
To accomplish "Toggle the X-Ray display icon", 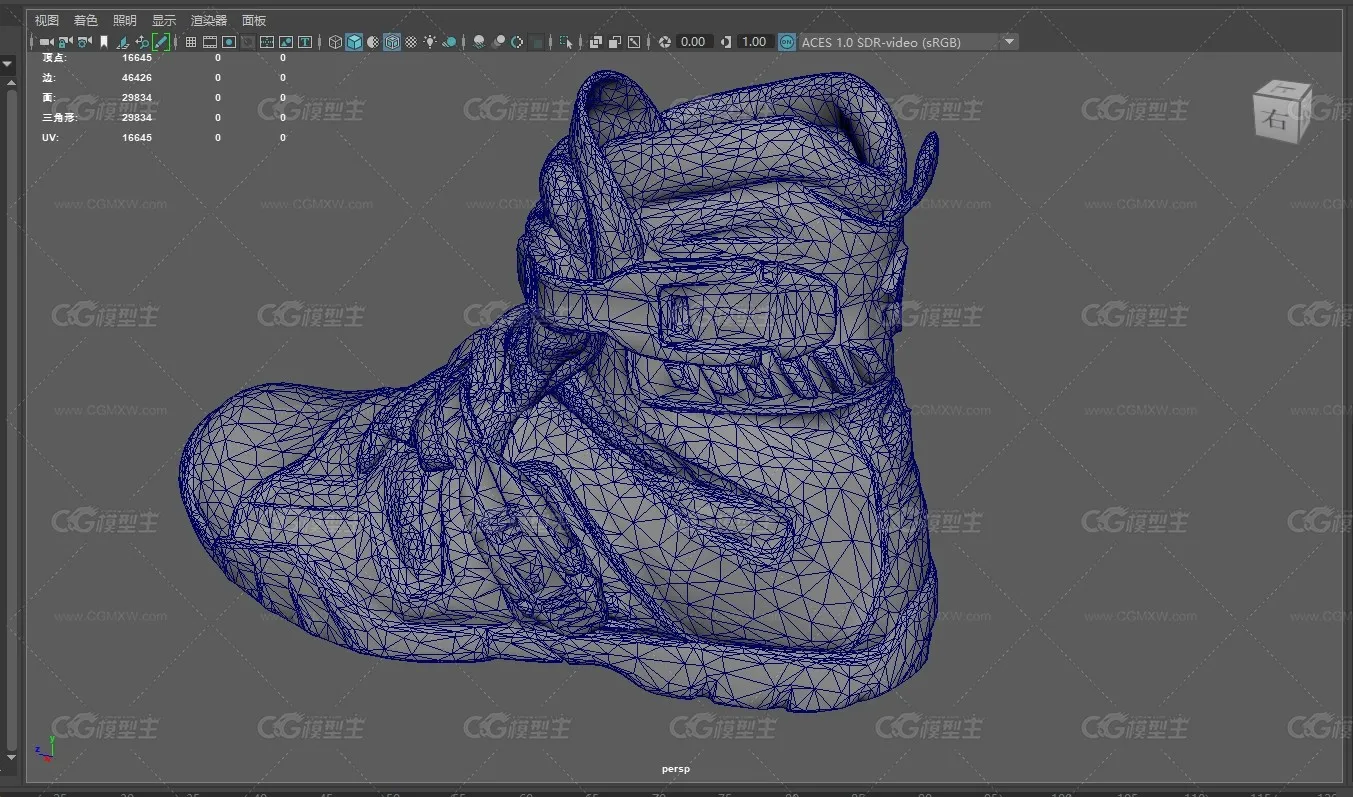I will [596, 42].
